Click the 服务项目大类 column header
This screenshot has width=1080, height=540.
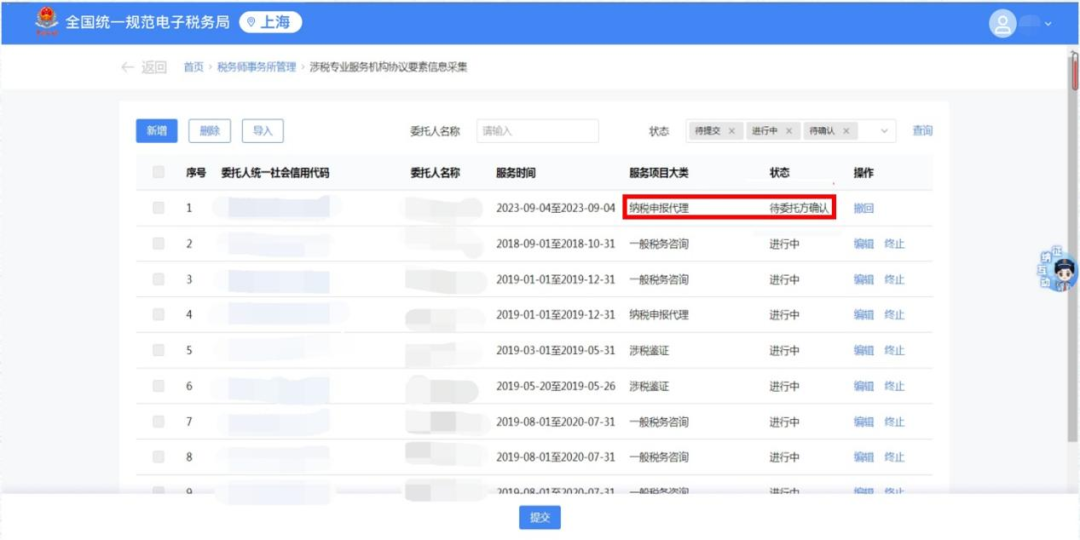(658, 173)
